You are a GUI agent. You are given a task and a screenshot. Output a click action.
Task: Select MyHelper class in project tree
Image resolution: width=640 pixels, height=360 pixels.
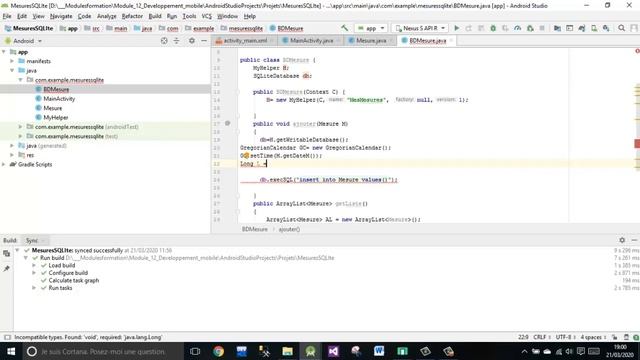(56, 118)
